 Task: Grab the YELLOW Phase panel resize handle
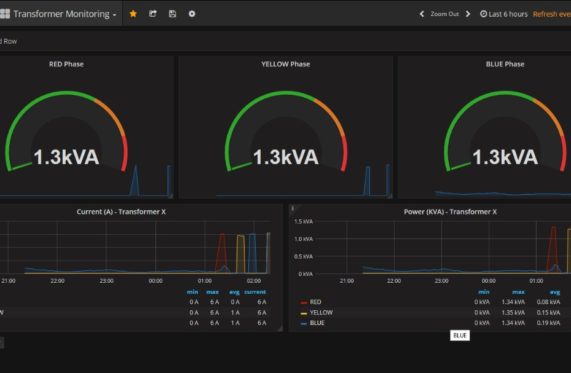coord(390,196)
